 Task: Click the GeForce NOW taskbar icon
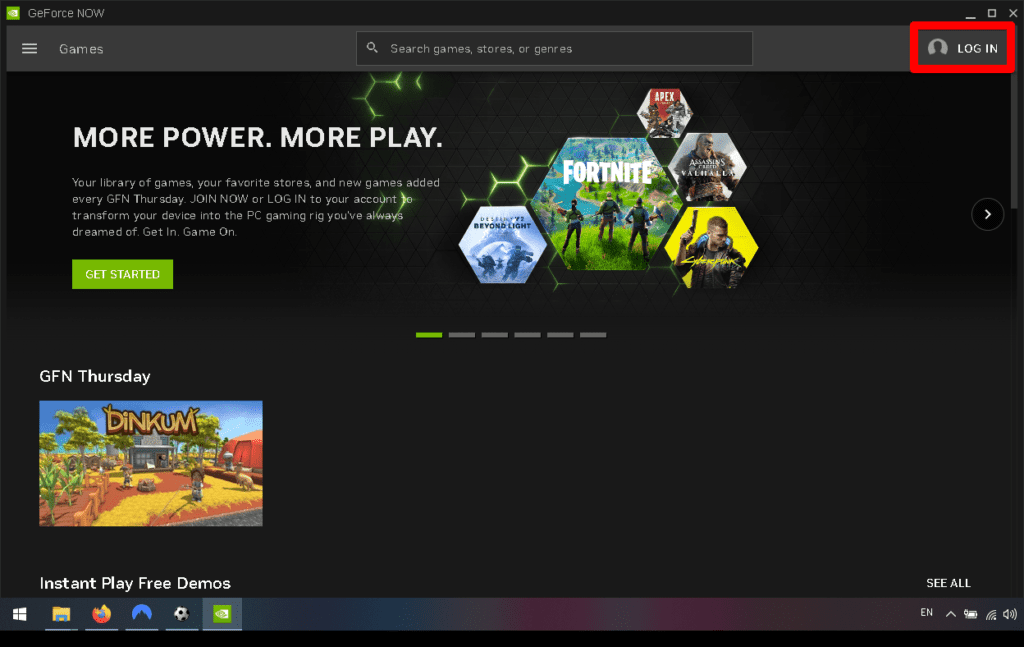tap(222, 614)
